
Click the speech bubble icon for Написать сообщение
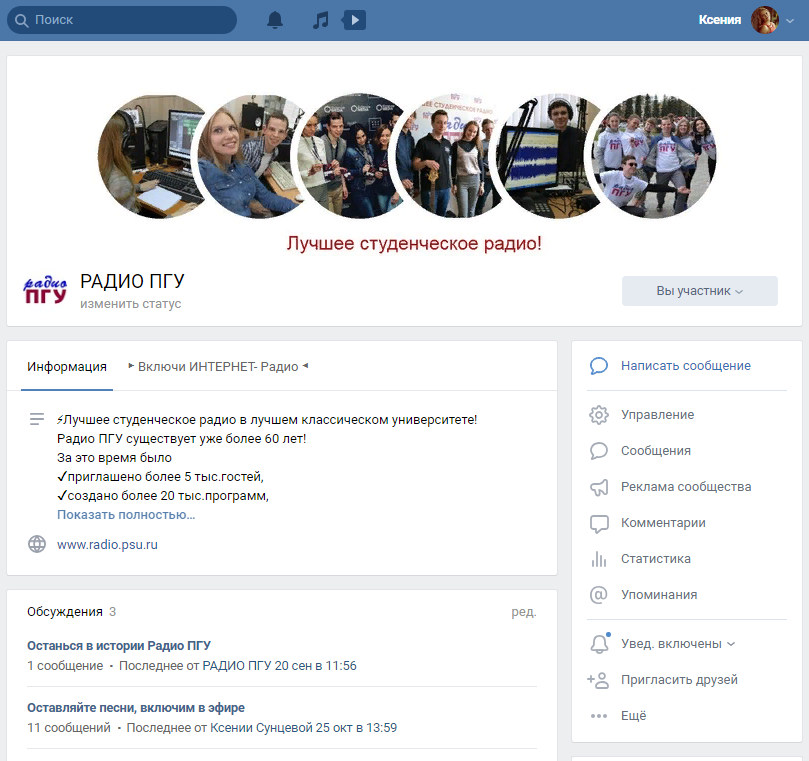pos(598,366)
